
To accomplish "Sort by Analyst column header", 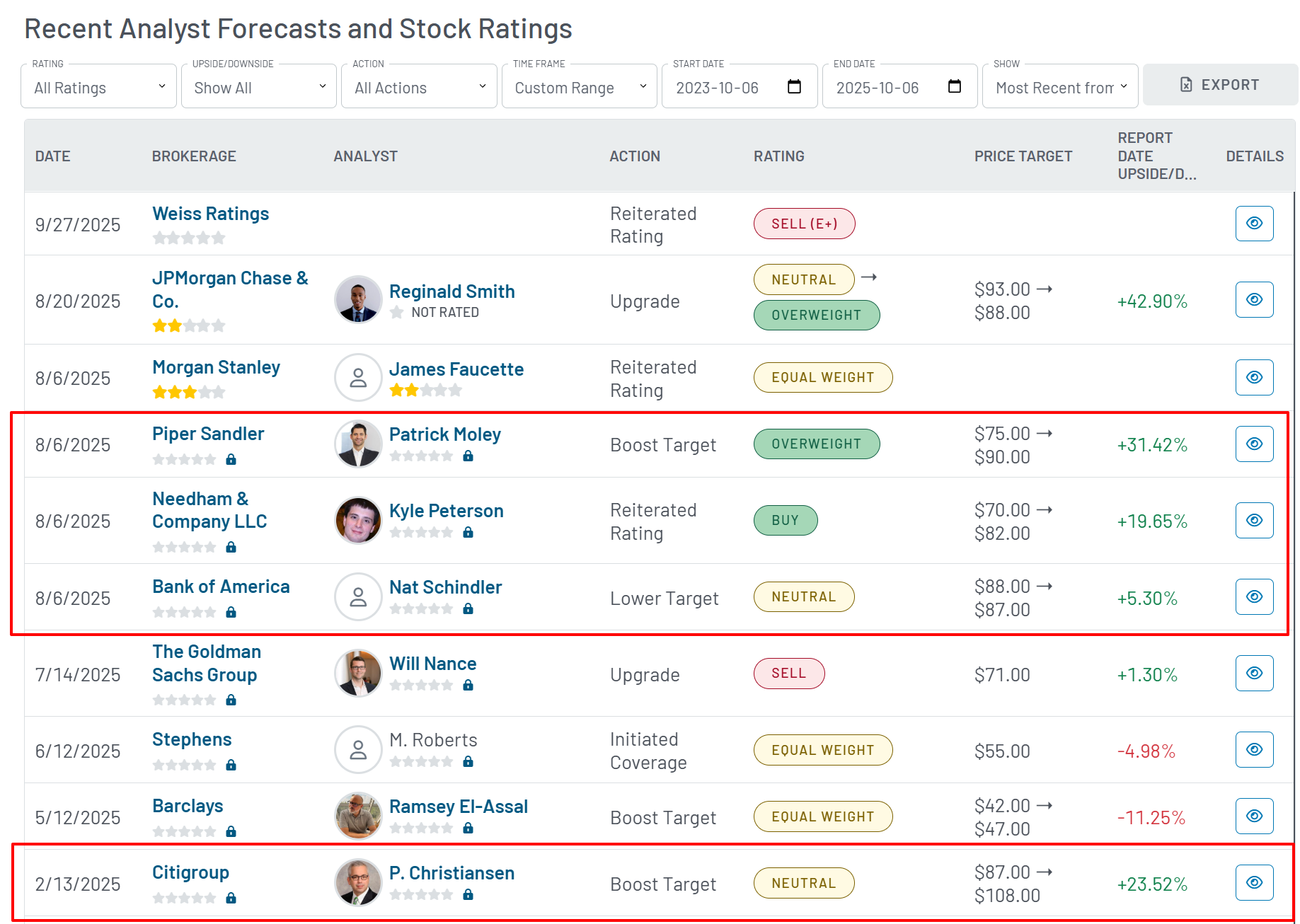I will 365,156.
